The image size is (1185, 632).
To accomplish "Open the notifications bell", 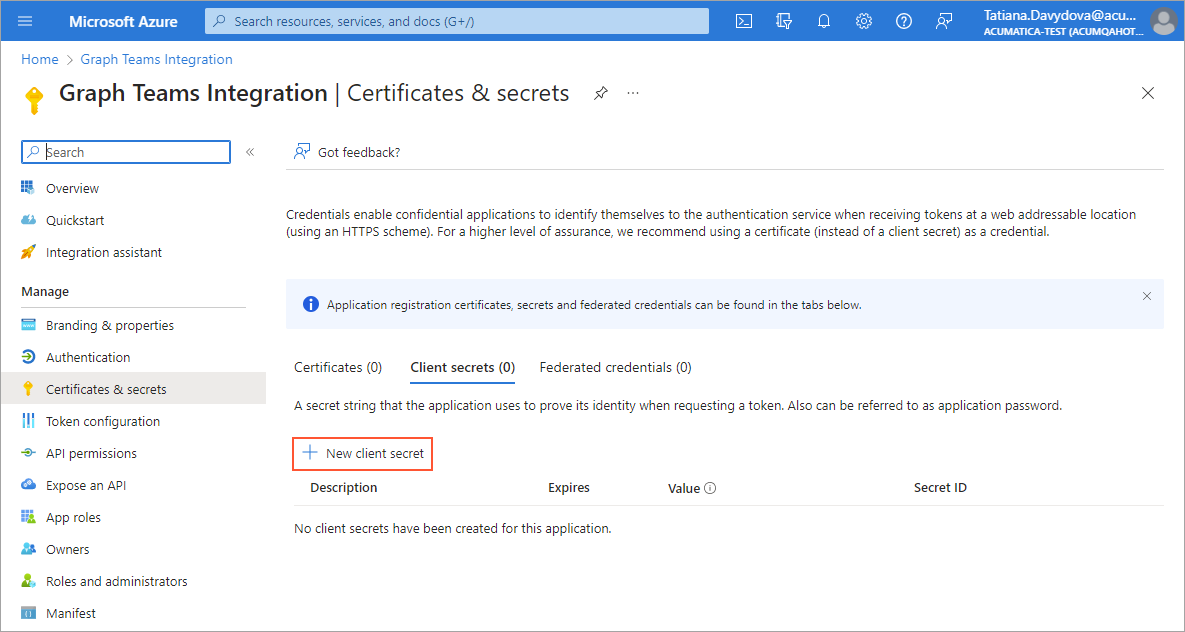I will tap(824, 21).
